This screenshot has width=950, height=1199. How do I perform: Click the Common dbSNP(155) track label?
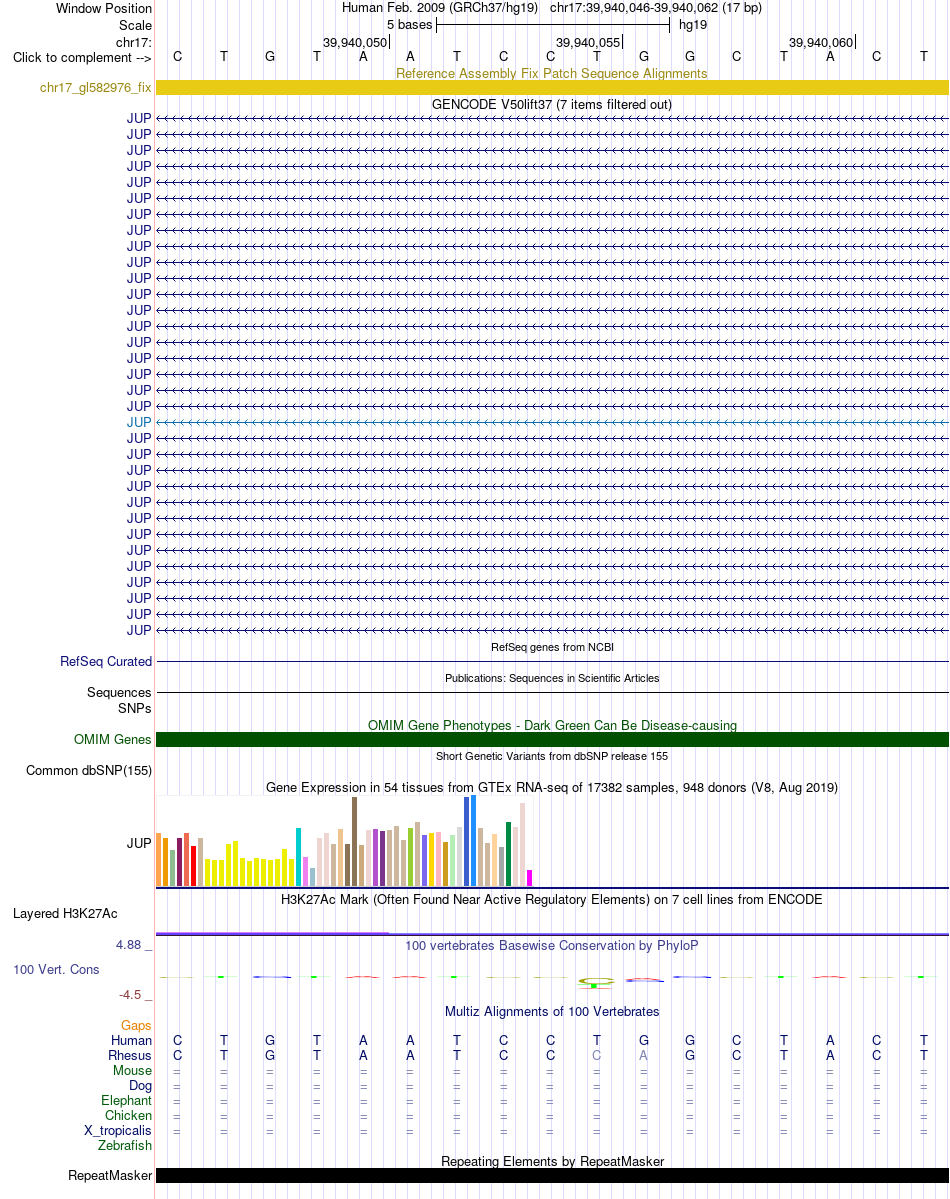click(x=89, y=771)
